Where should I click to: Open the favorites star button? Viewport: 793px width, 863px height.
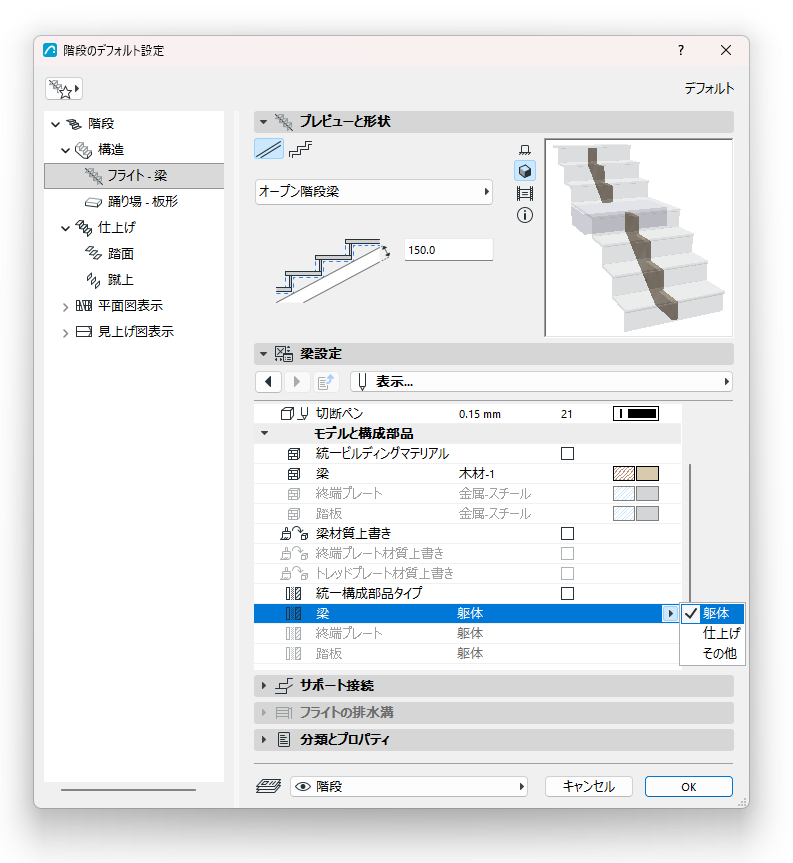tap(64, 89)
